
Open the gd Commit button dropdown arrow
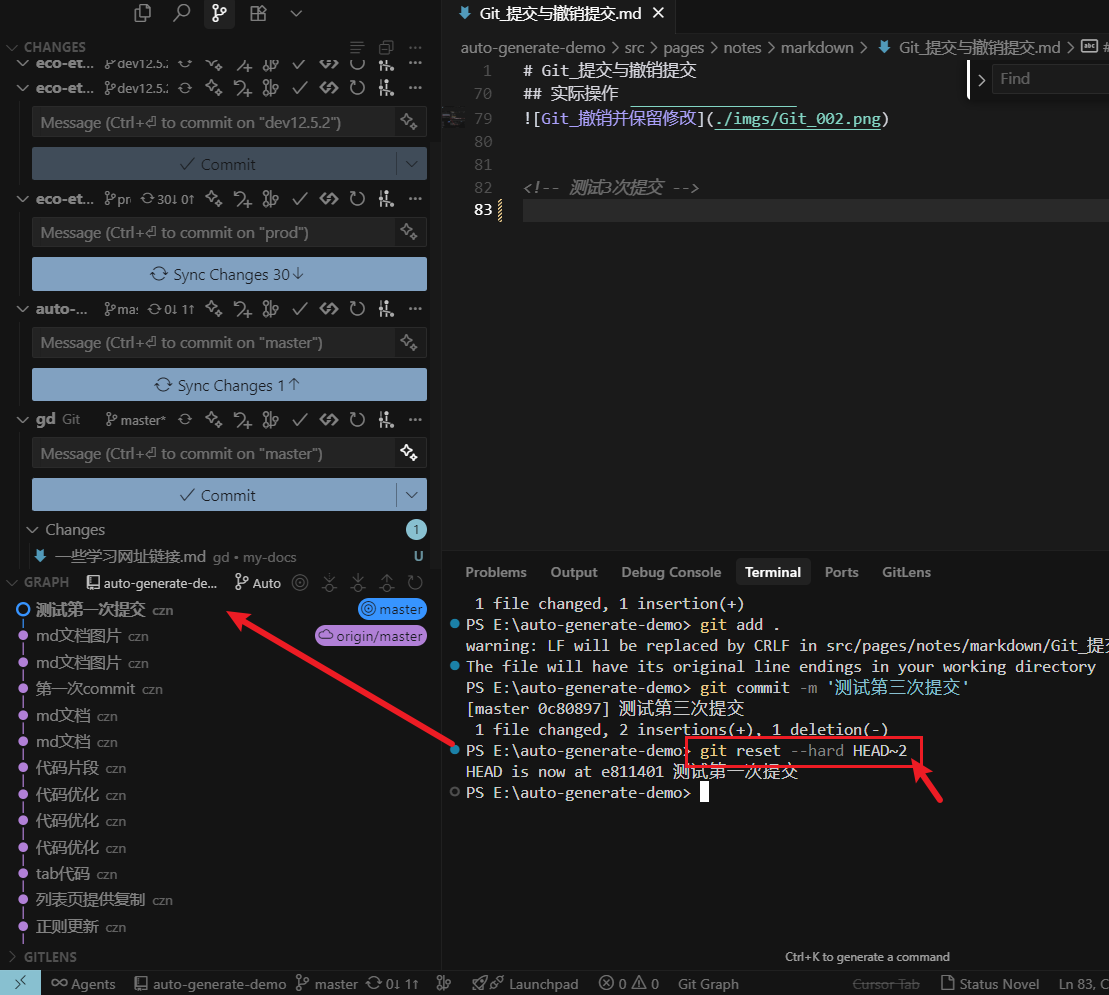tap(411, 495)
